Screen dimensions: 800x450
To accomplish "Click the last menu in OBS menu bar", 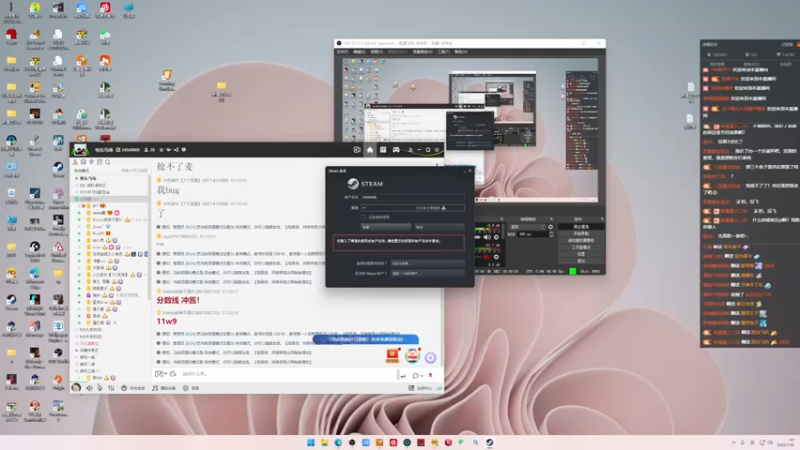I will (461, 52).
